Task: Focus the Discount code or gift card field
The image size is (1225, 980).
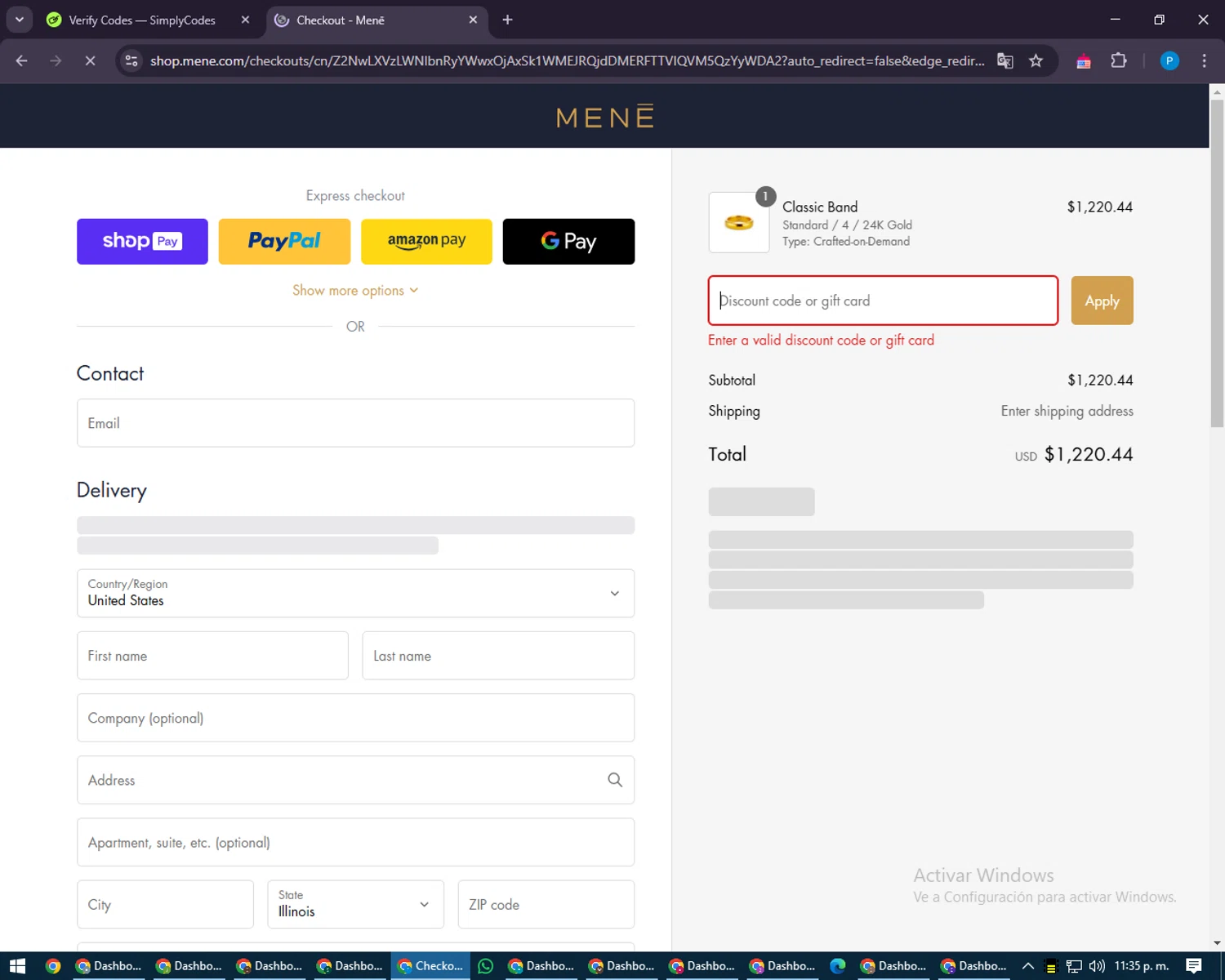Action: (x=883, y=301)
